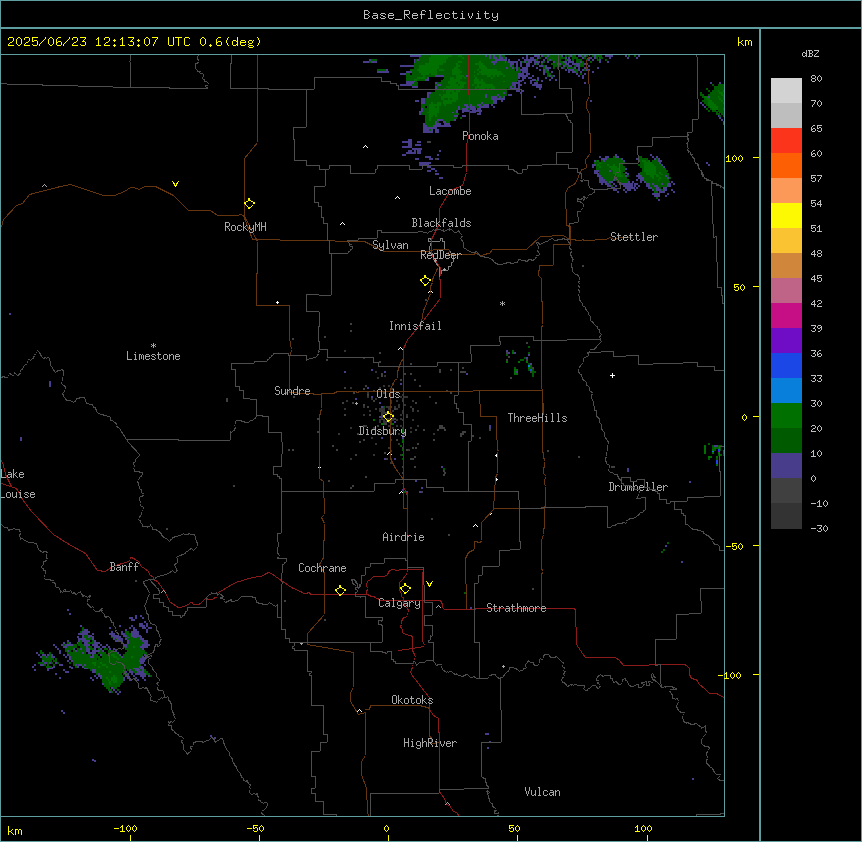Click the -30 value on the dBZ legend
862x842 pixels.
tap(819, 528)
